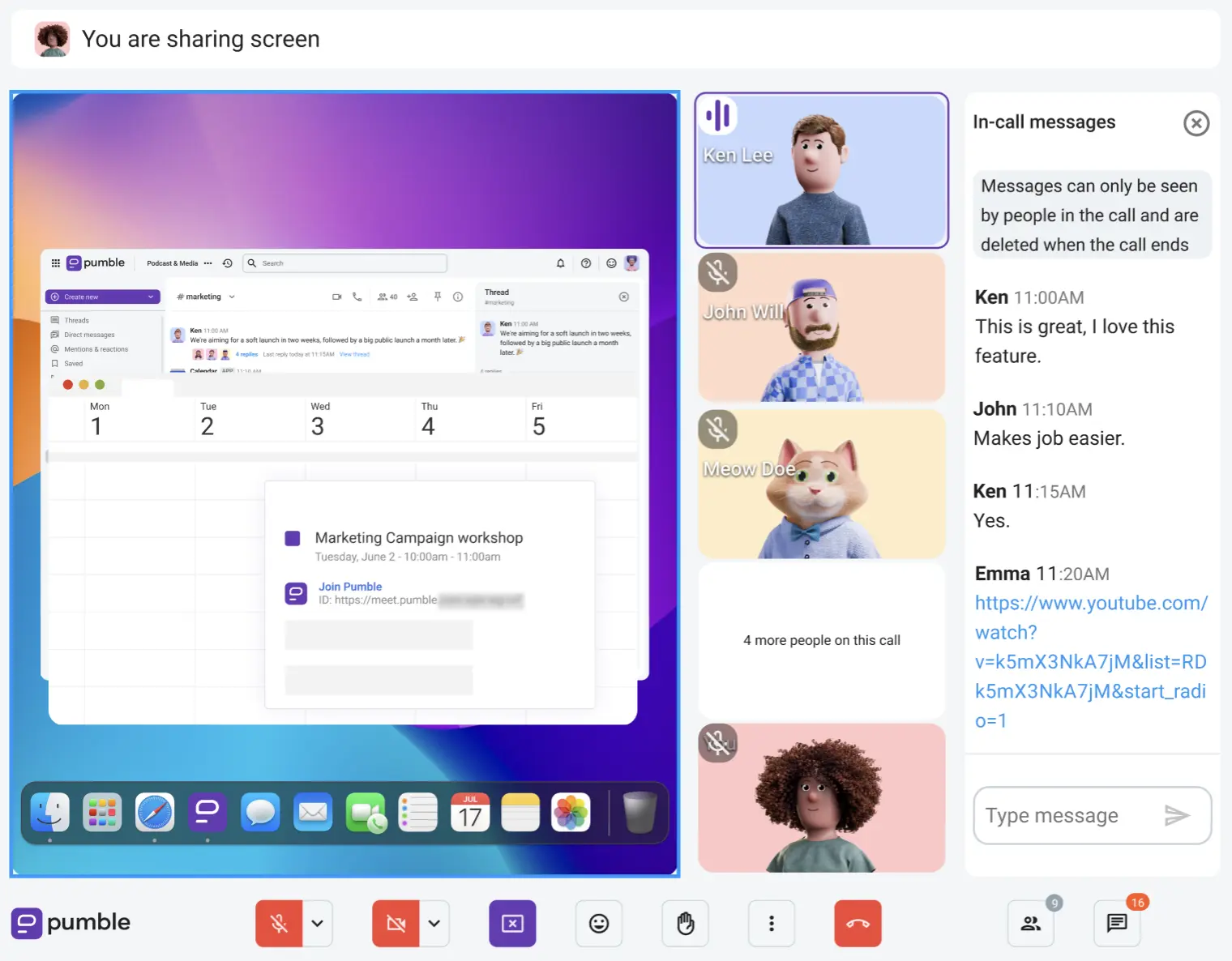This screenshot has height=961, width=1232.
Task: Send the message with the arrow icon
Action: pos(1177,815)
